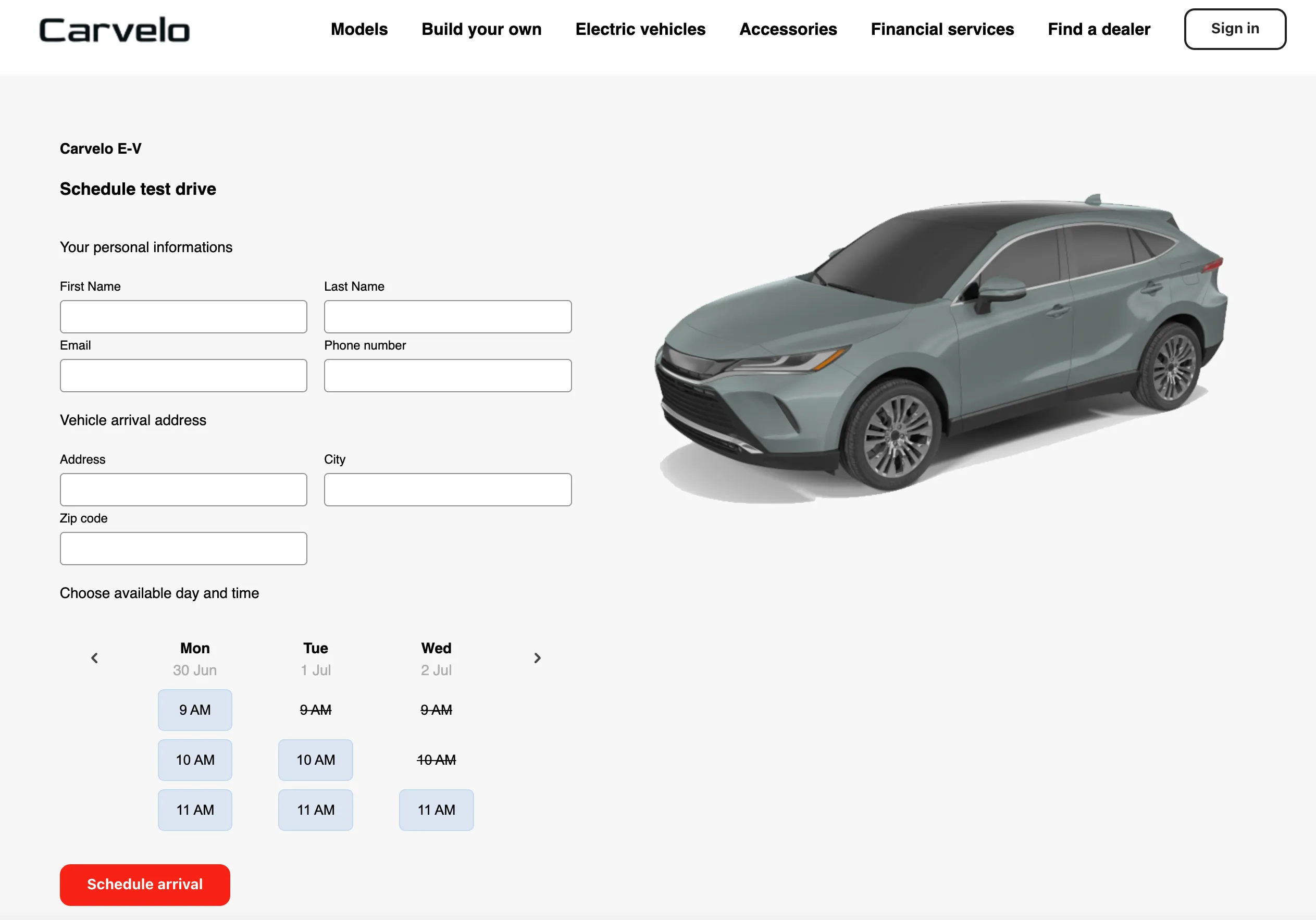The width and height of the screenshot is (1316, 920).
Task: Click into the Email field
Action: [183, 376]
